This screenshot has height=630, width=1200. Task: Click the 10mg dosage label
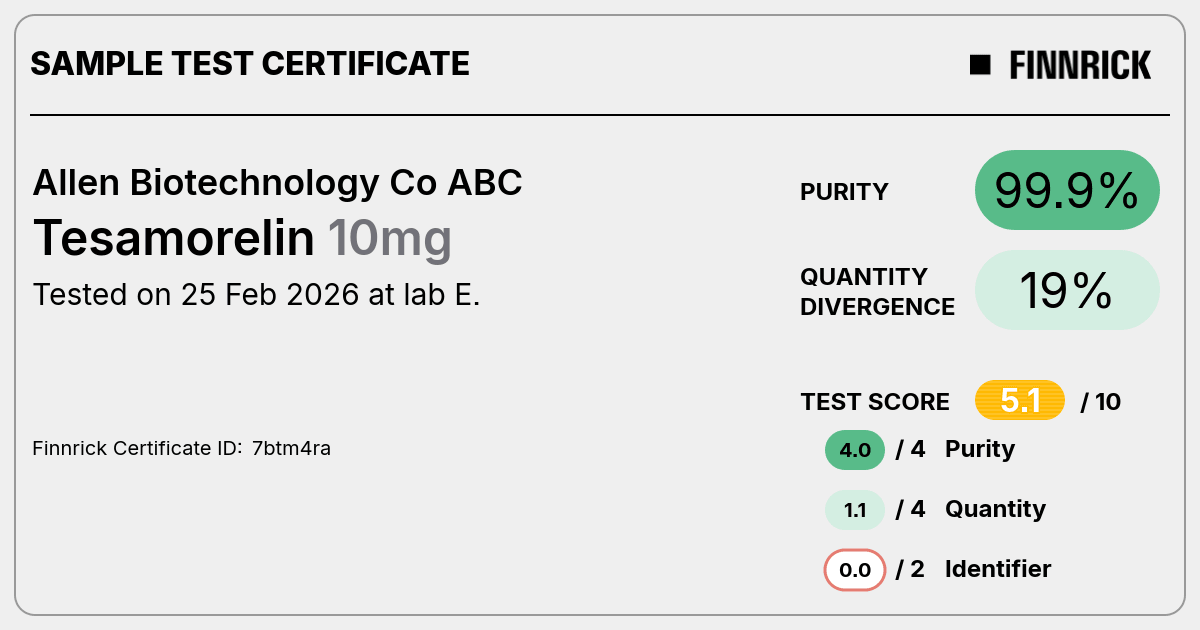click(390, 240)
